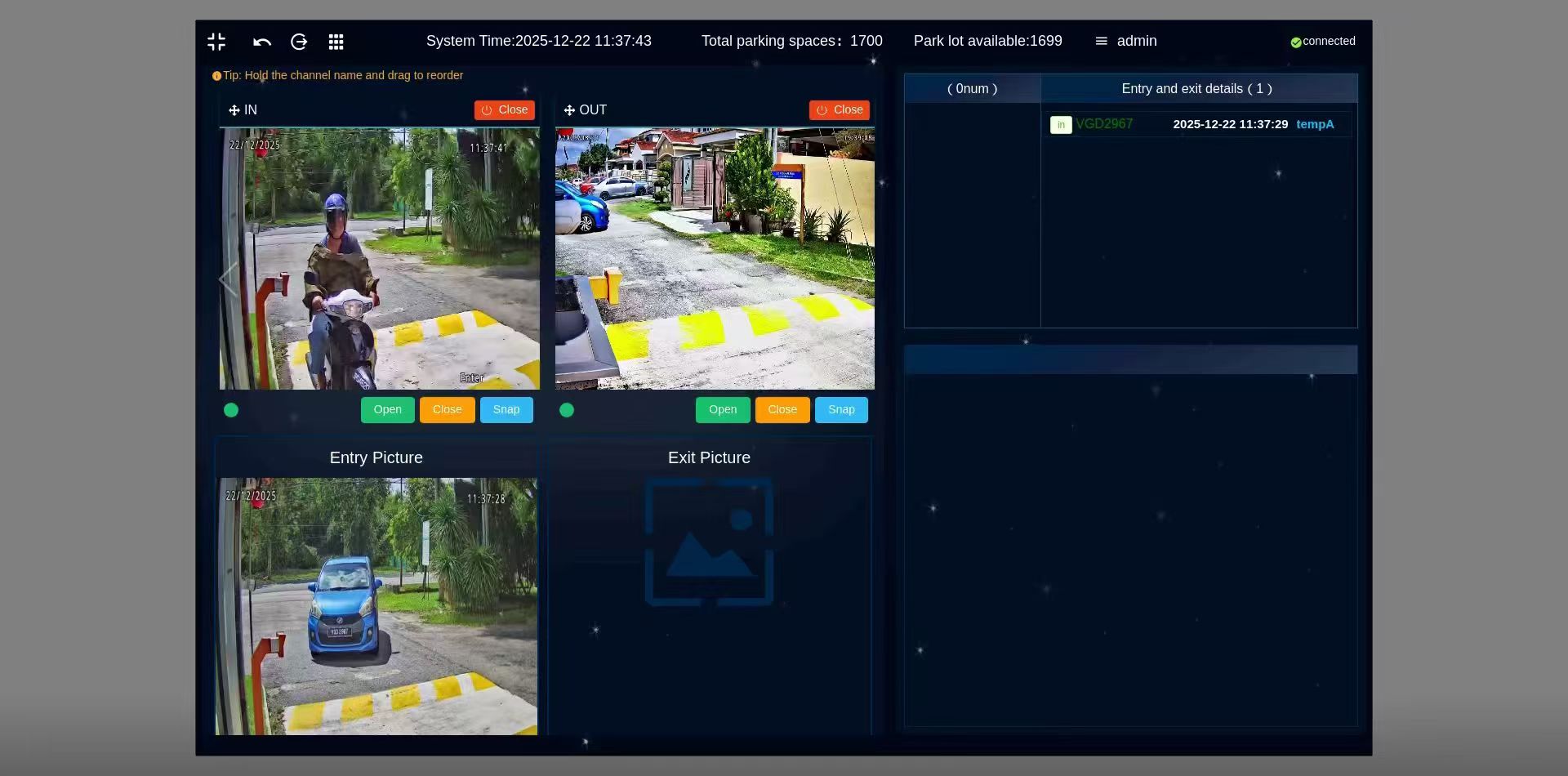Click the OUT channel green status indicator
This screenshot has width=1568, height=776.
pyautogui.click(x=567, y=410)
